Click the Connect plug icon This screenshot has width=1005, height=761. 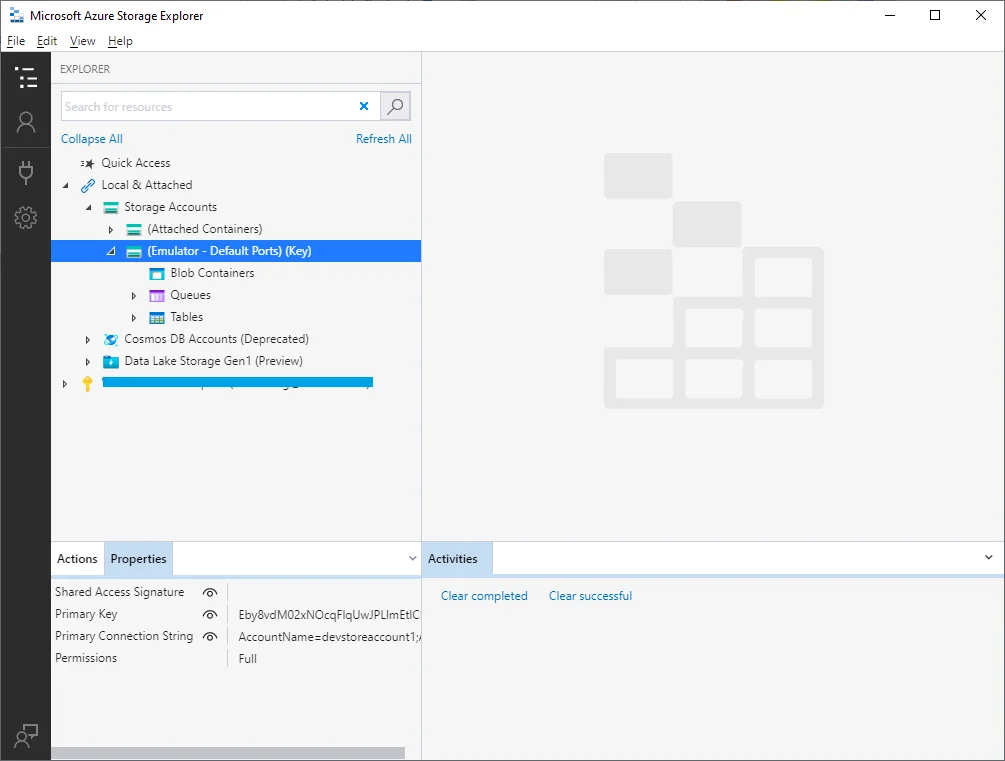click(x=26, y=172)
